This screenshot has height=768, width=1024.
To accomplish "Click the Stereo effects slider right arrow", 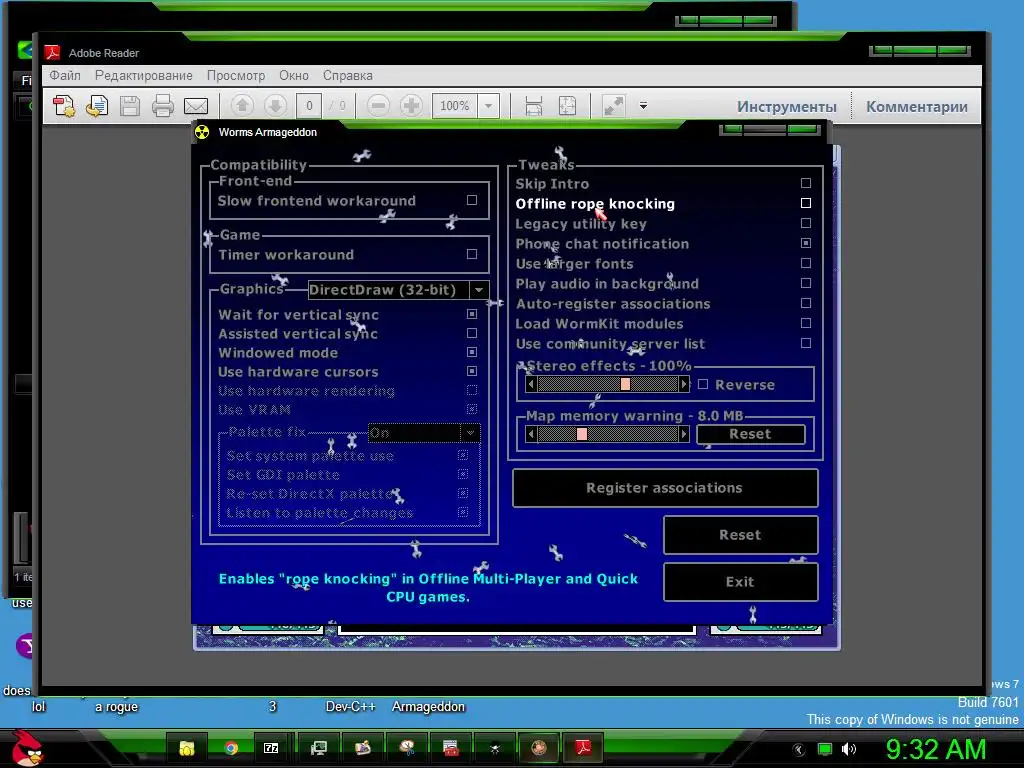I will (684, 384).
